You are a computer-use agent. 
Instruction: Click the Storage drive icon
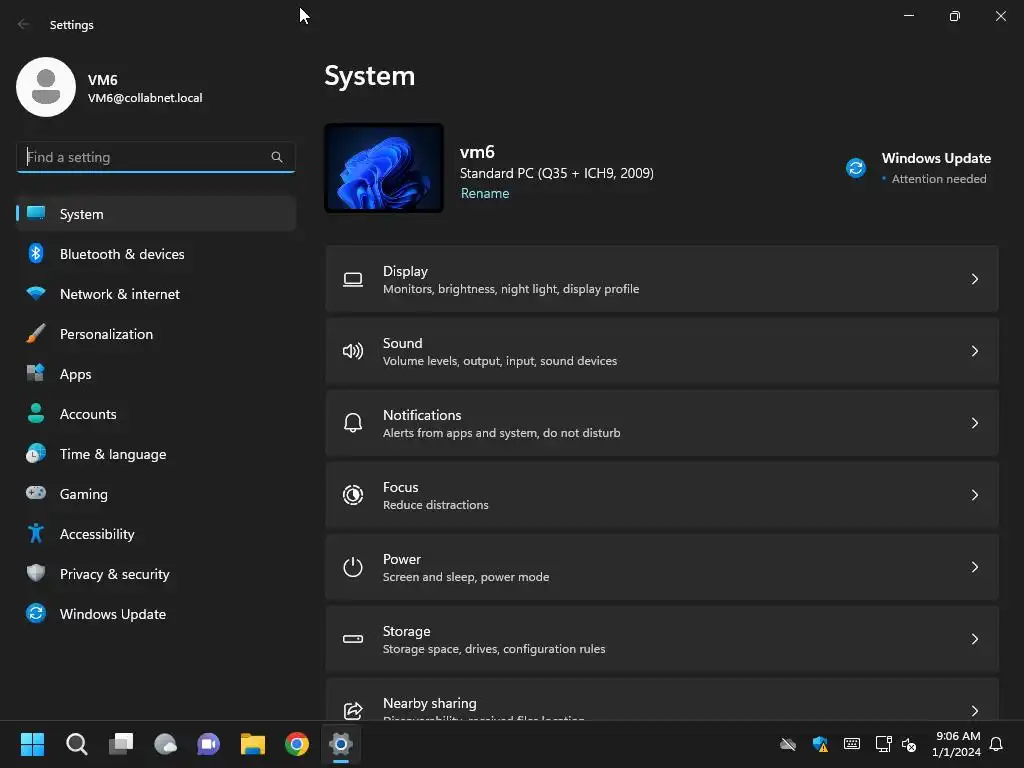click(353, 639)
